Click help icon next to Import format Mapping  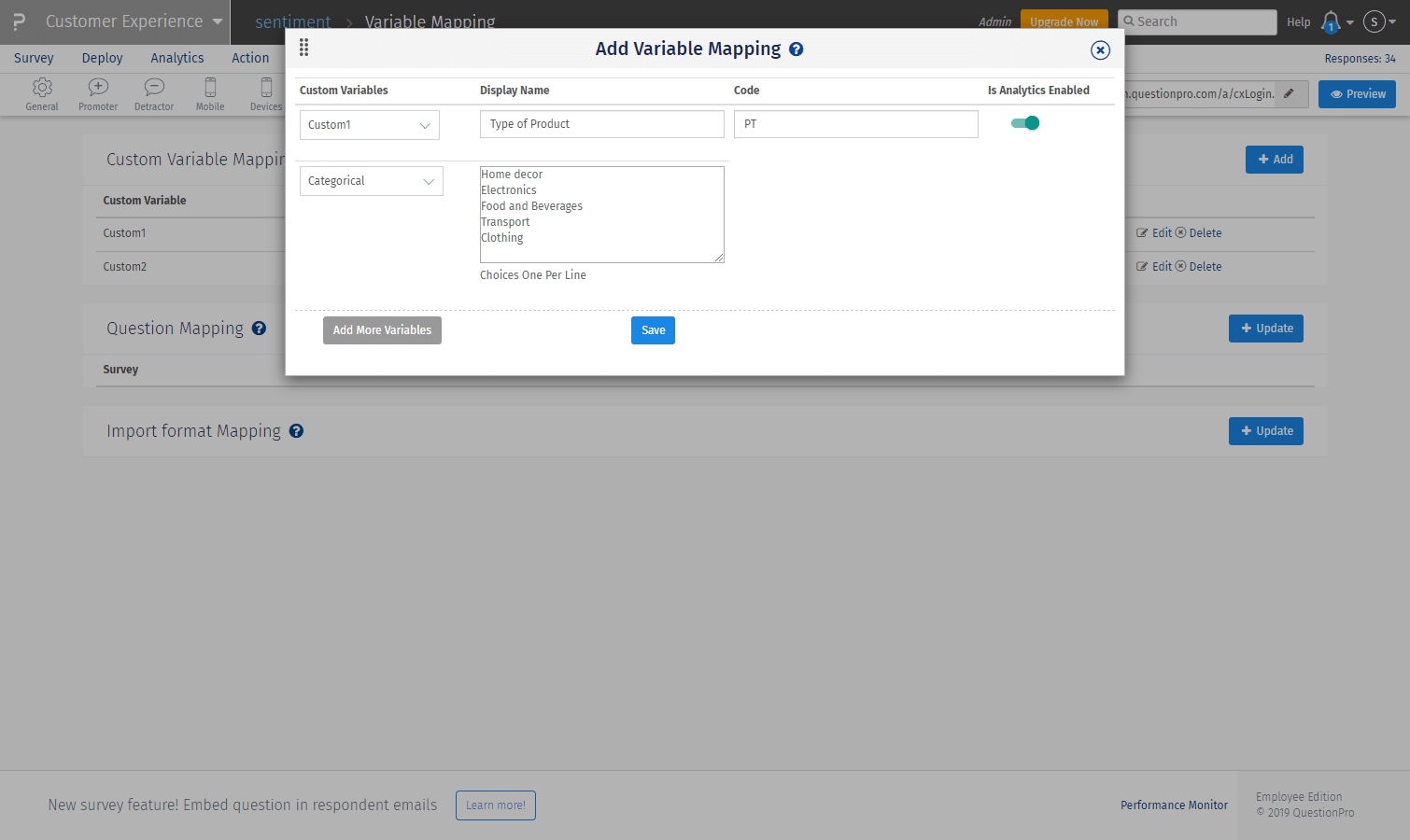pyautogui.click(x=297, y=431)
